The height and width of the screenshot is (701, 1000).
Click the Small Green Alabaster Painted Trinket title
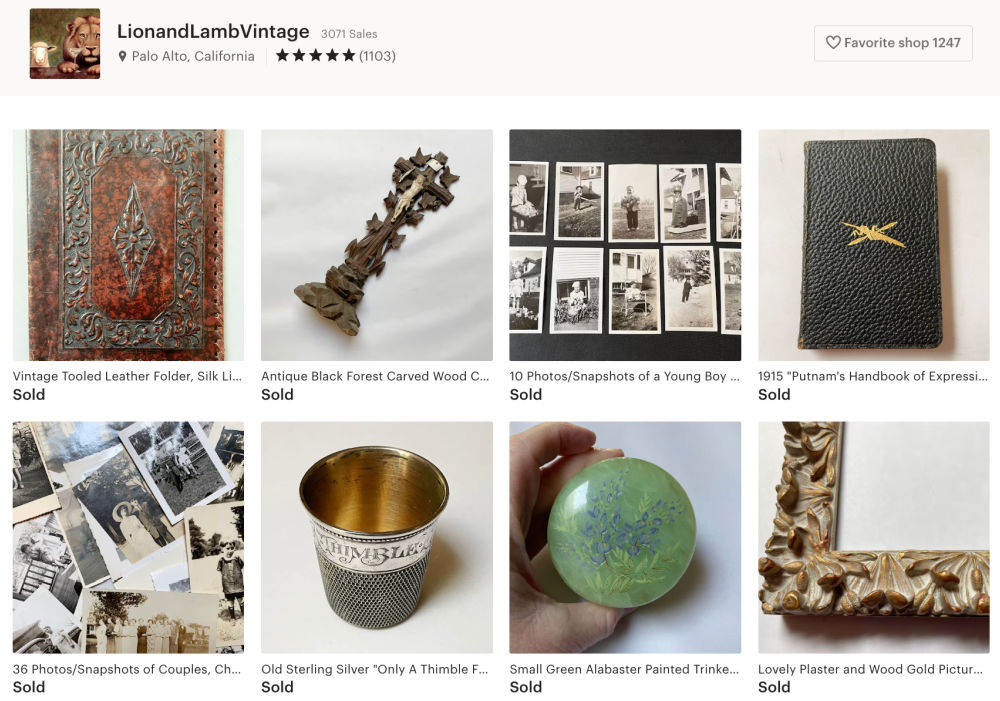[624, 669]
